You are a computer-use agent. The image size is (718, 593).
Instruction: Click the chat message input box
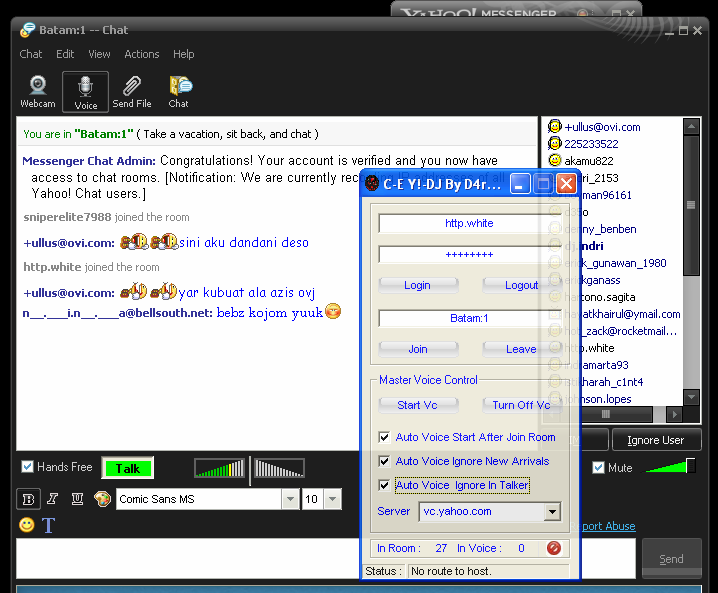(188, 559)
